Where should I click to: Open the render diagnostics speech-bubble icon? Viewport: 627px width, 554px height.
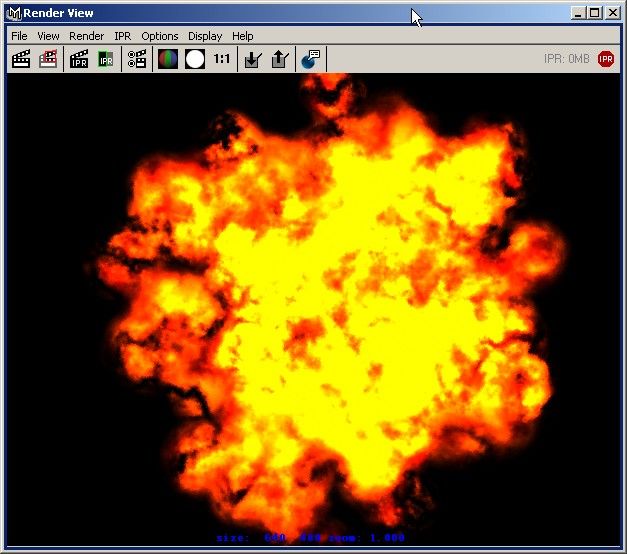pos(311,59)
